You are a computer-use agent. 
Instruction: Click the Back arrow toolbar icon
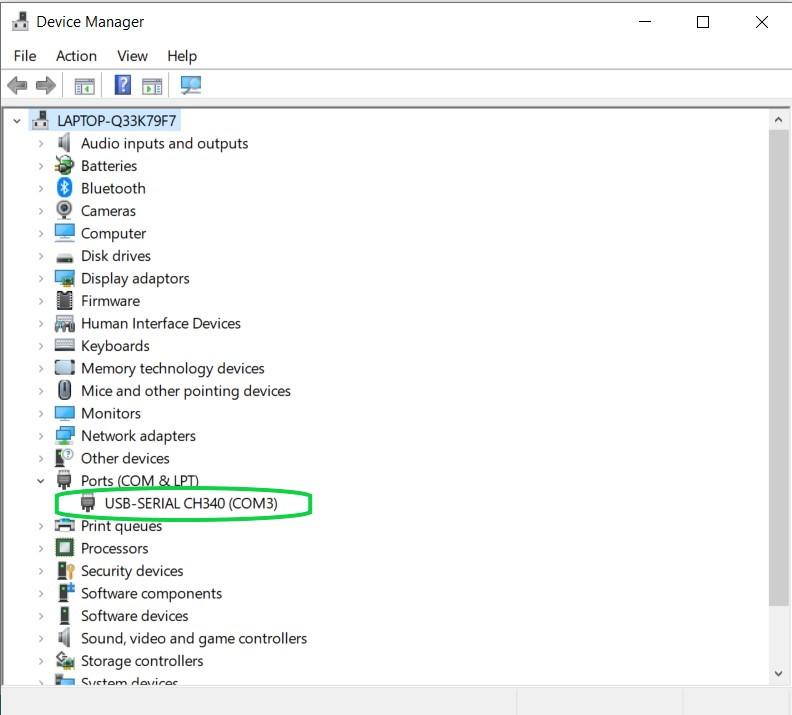click(17, 86)
